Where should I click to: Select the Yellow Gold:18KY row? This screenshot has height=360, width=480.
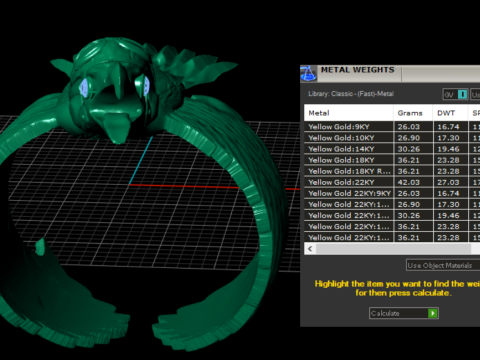tap(392, 160)
